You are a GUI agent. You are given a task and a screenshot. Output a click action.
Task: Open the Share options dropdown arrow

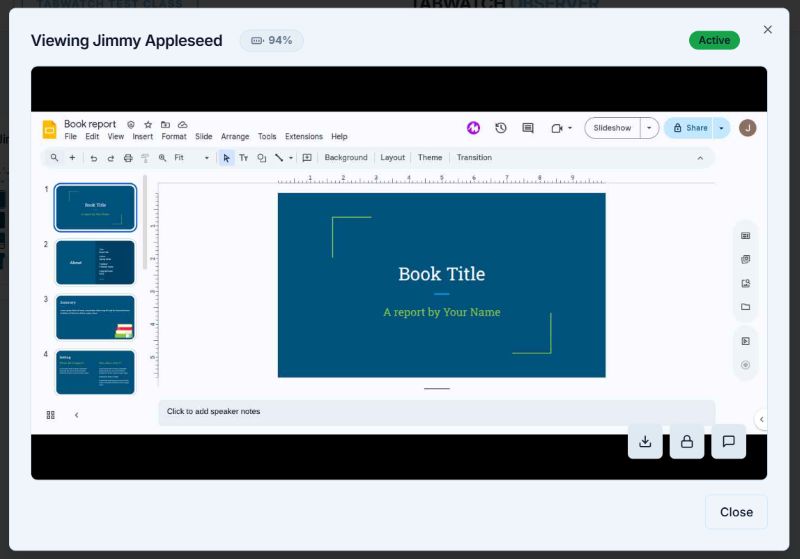click(721, 128)
